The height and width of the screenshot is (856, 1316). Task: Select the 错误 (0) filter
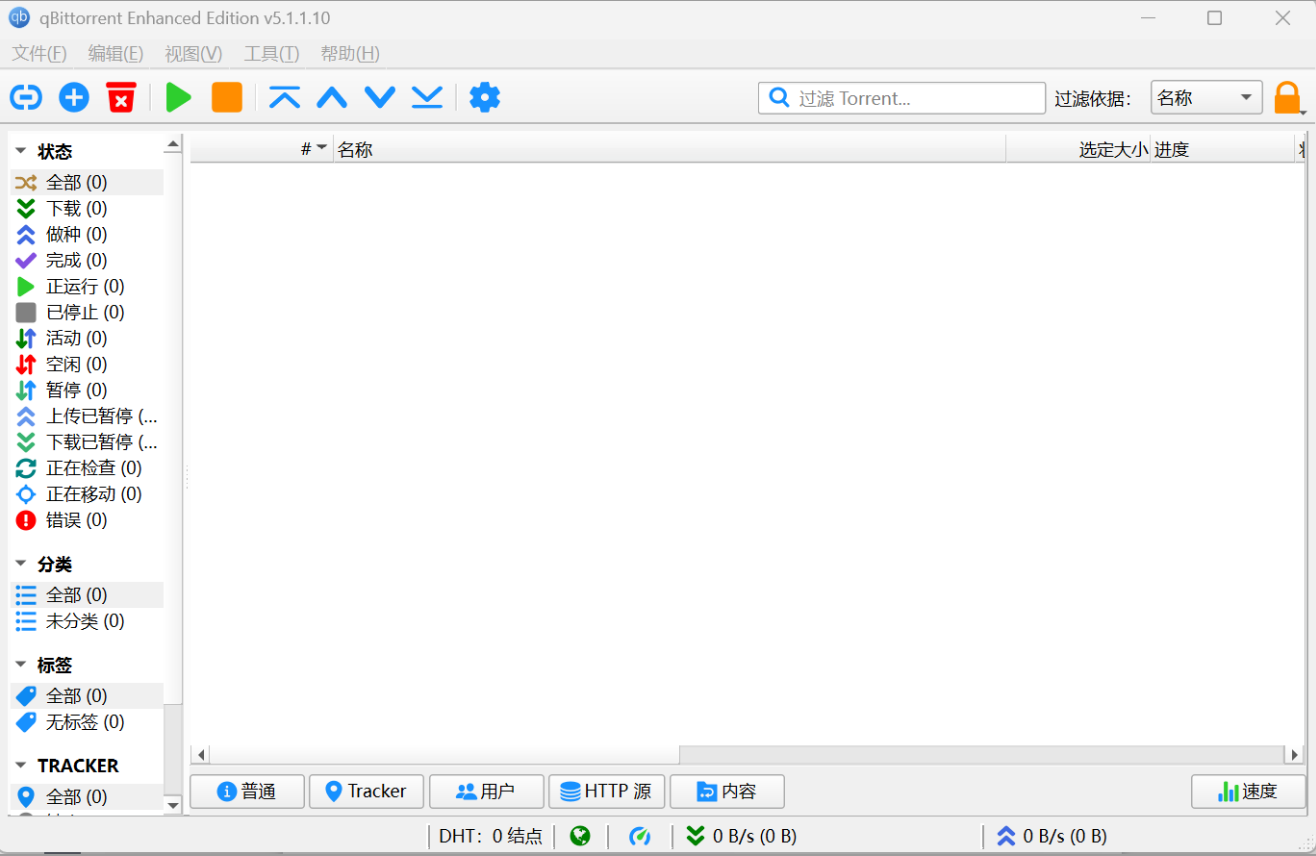pos(87,520)
